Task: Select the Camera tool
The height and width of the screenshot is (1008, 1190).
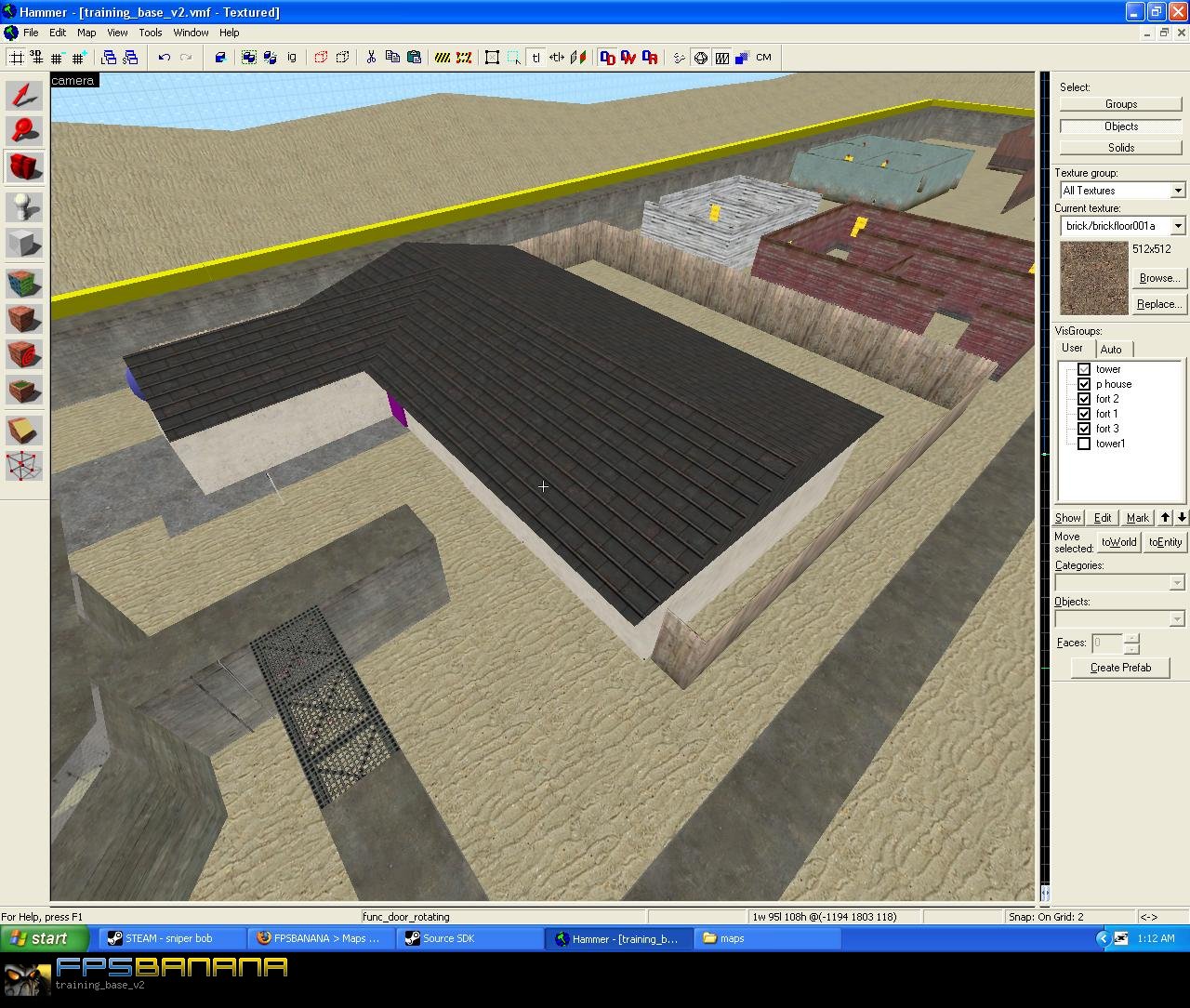Action: [x=22, y=167]
